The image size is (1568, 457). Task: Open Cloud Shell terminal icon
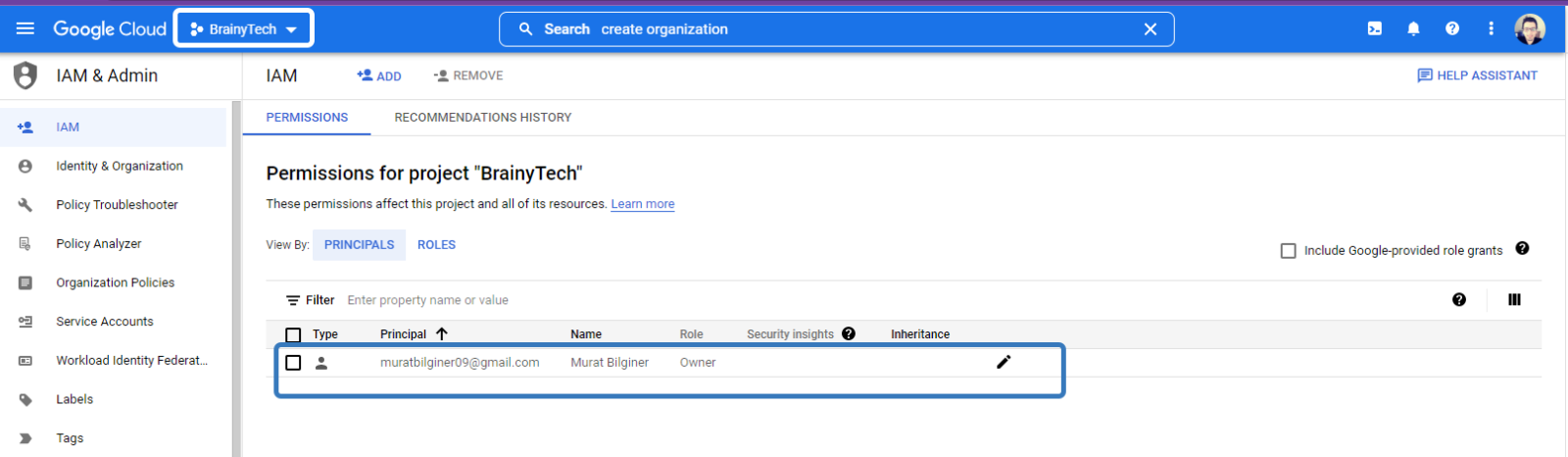1375,28
